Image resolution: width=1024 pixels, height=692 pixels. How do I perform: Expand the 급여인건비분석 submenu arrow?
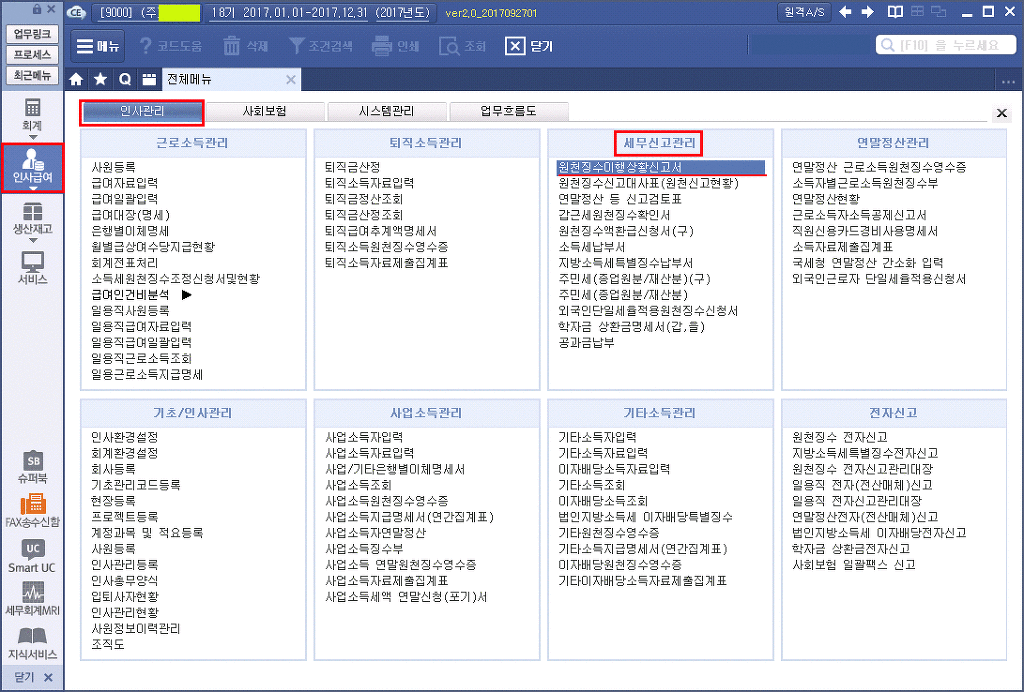187,295
